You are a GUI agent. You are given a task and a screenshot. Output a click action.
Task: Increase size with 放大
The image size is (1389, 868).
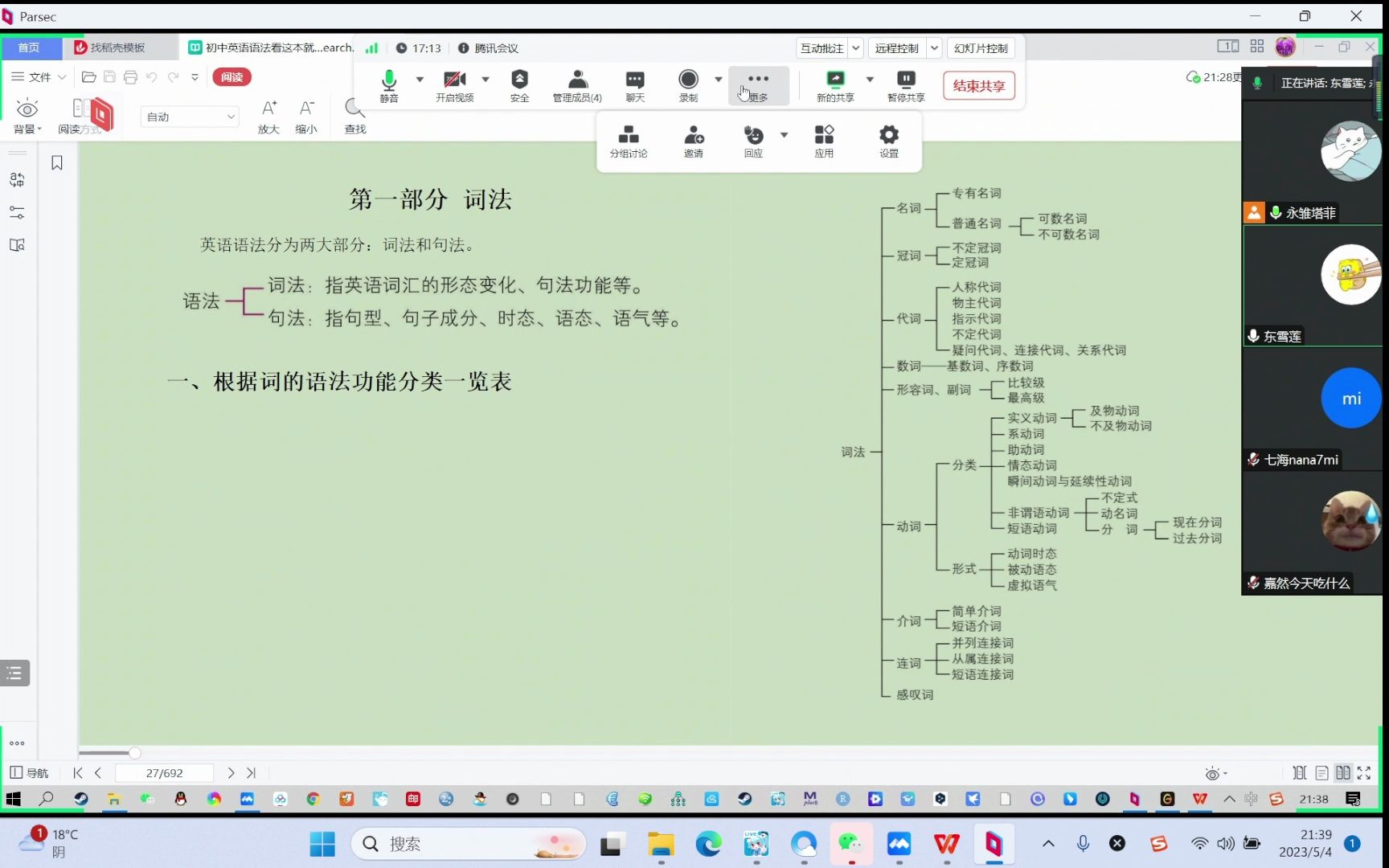point(268,117)
